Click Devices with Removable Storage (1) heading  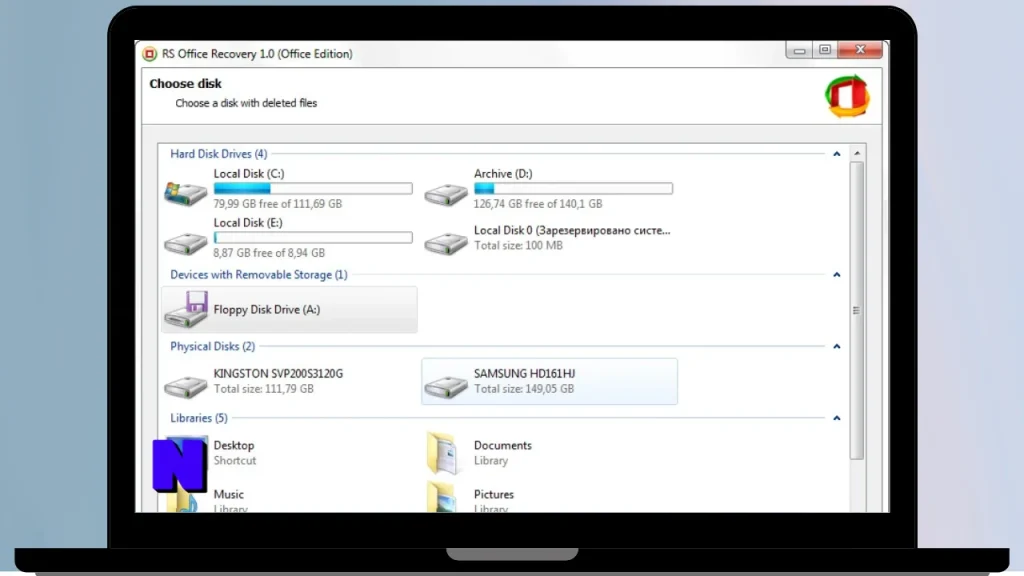point(259,275)
